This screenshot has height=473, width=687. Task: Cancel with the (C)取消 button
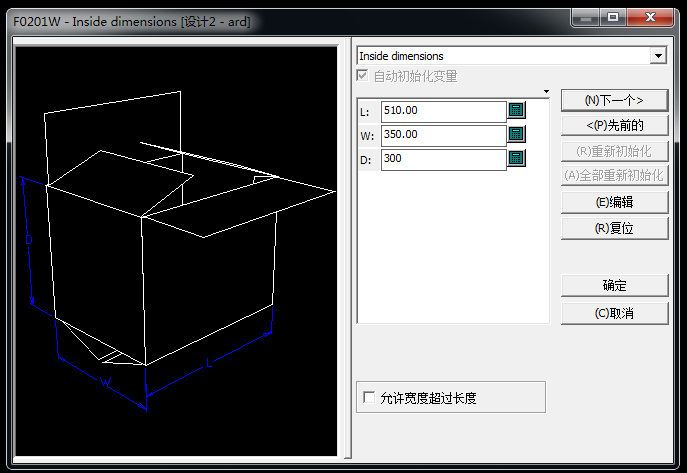tap(613, 313)
